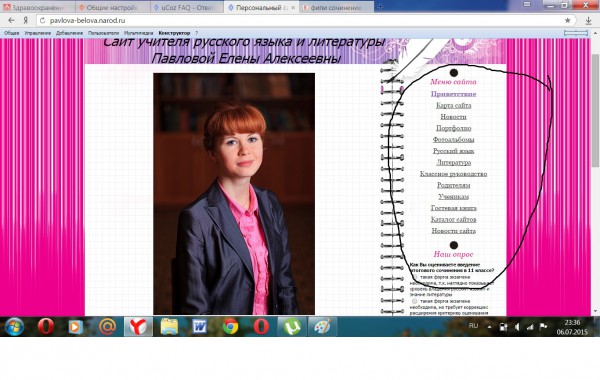Open Microsoft Word from the taskbar
The height and width of the screenshot is (380, 600).
(199, 327)
